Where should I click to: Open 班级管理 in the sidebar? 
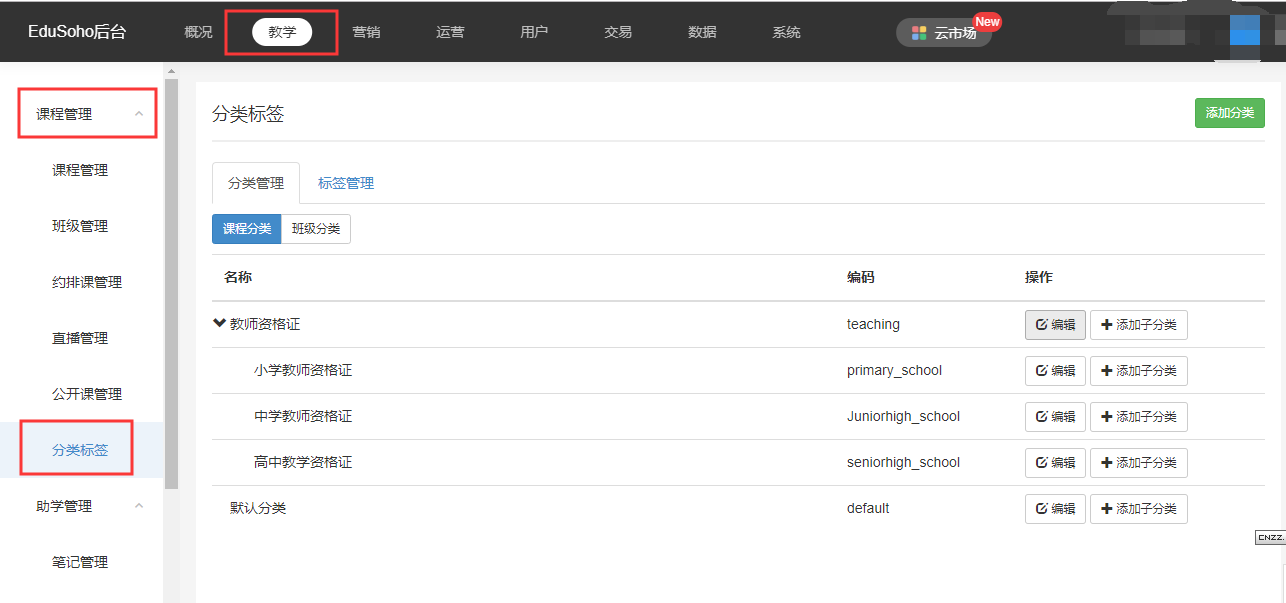(x=80, y=226)
